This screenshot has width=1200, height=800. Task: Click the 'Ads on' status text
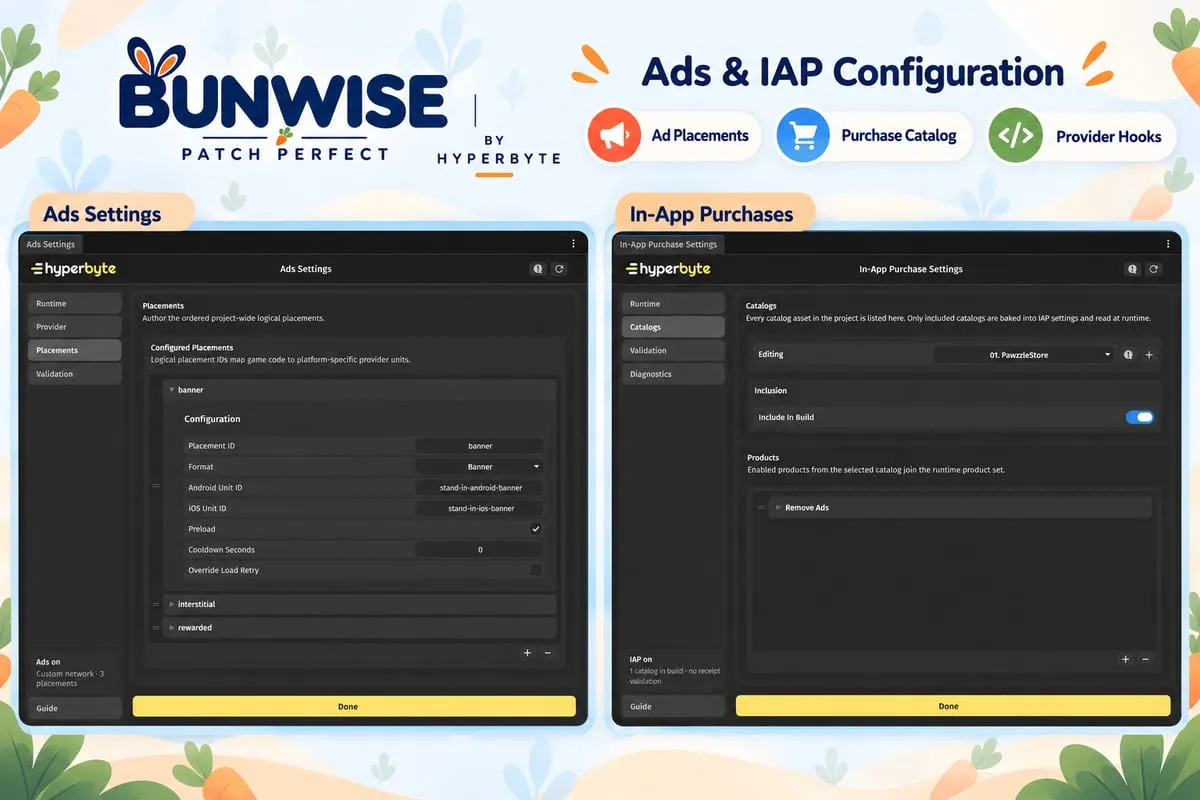point(48,662)
